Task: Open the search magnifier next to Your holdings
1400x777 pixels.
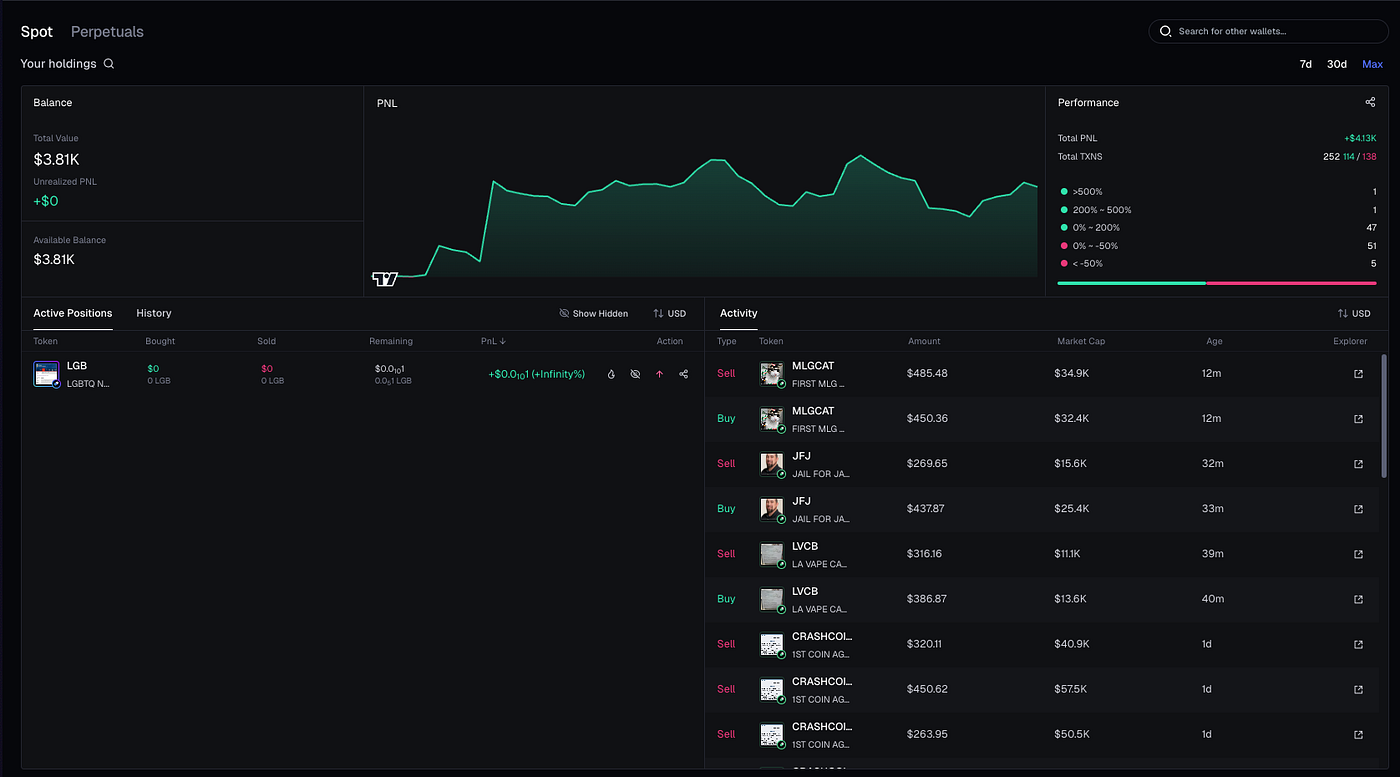Action: [109, 63]
